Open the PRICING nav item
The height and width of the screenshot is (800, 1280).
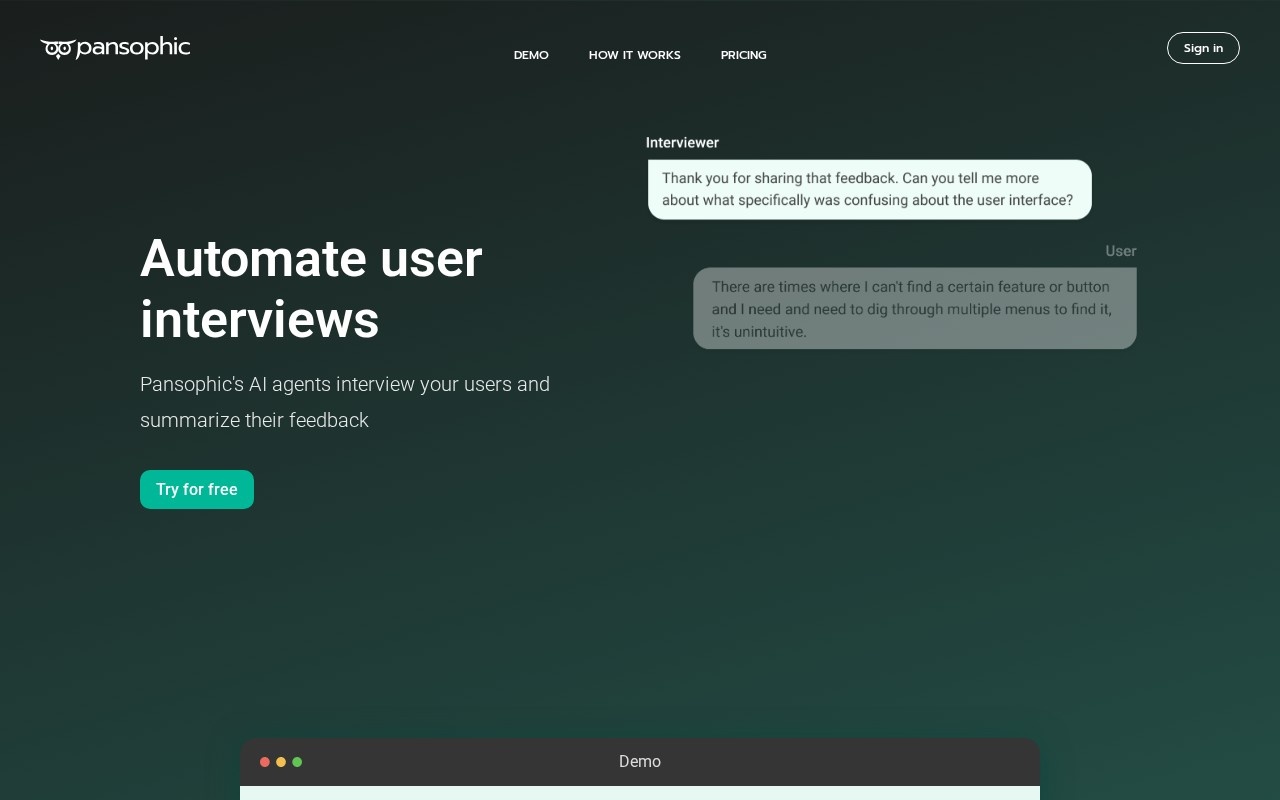[x=743, y=55]
